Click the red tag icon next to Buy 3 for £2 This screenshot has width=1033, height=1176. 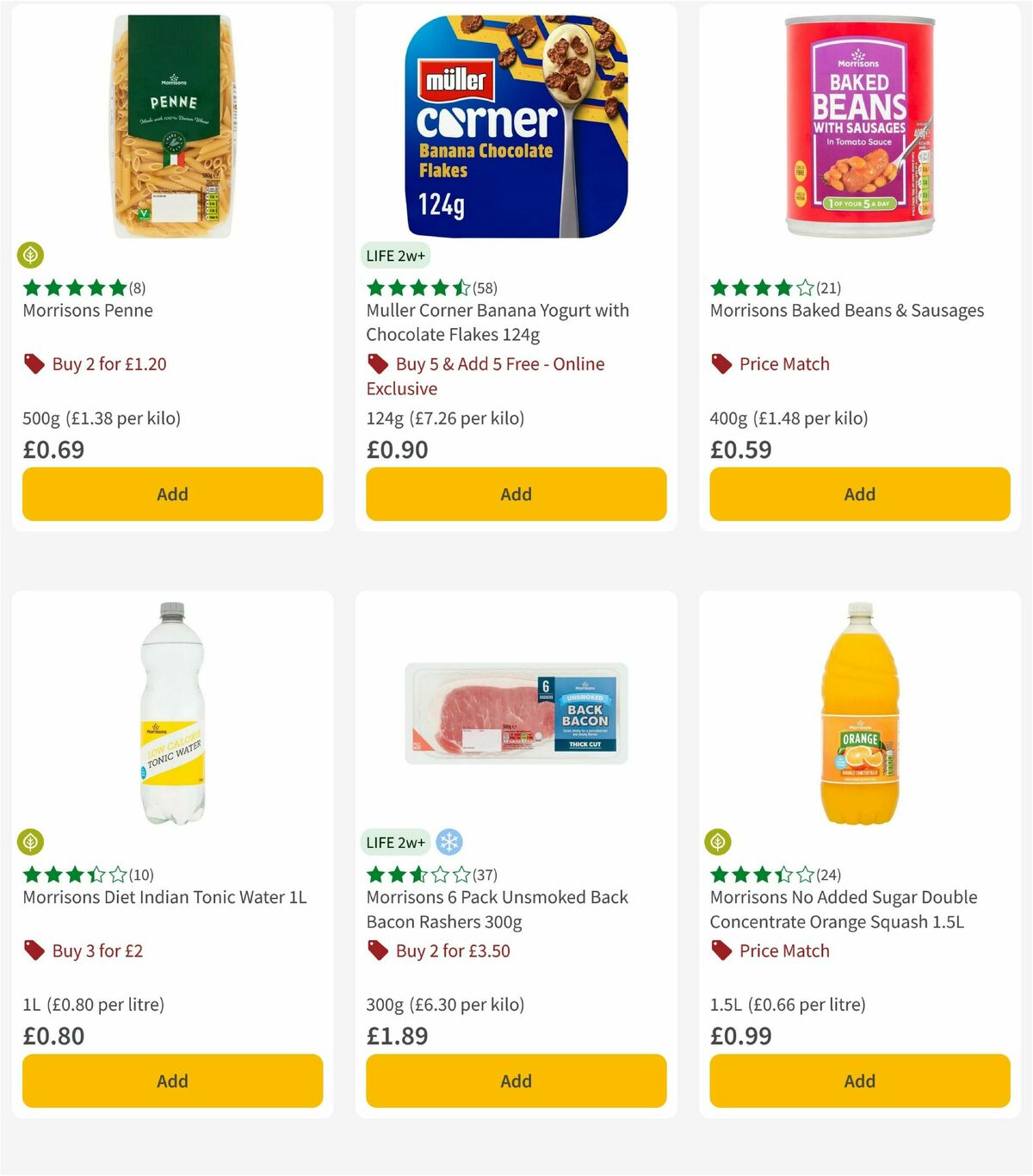(x=33, y=950)
